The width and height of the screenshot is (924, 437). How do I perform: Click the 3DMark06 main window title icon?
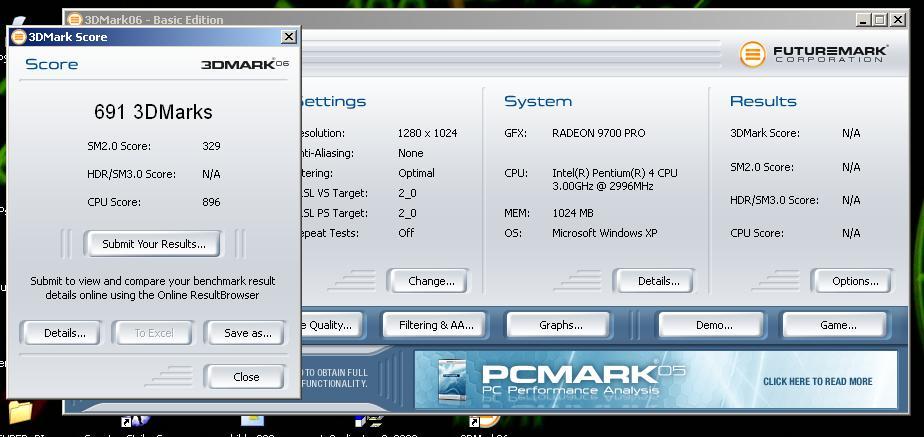click(x=75, y=19)
